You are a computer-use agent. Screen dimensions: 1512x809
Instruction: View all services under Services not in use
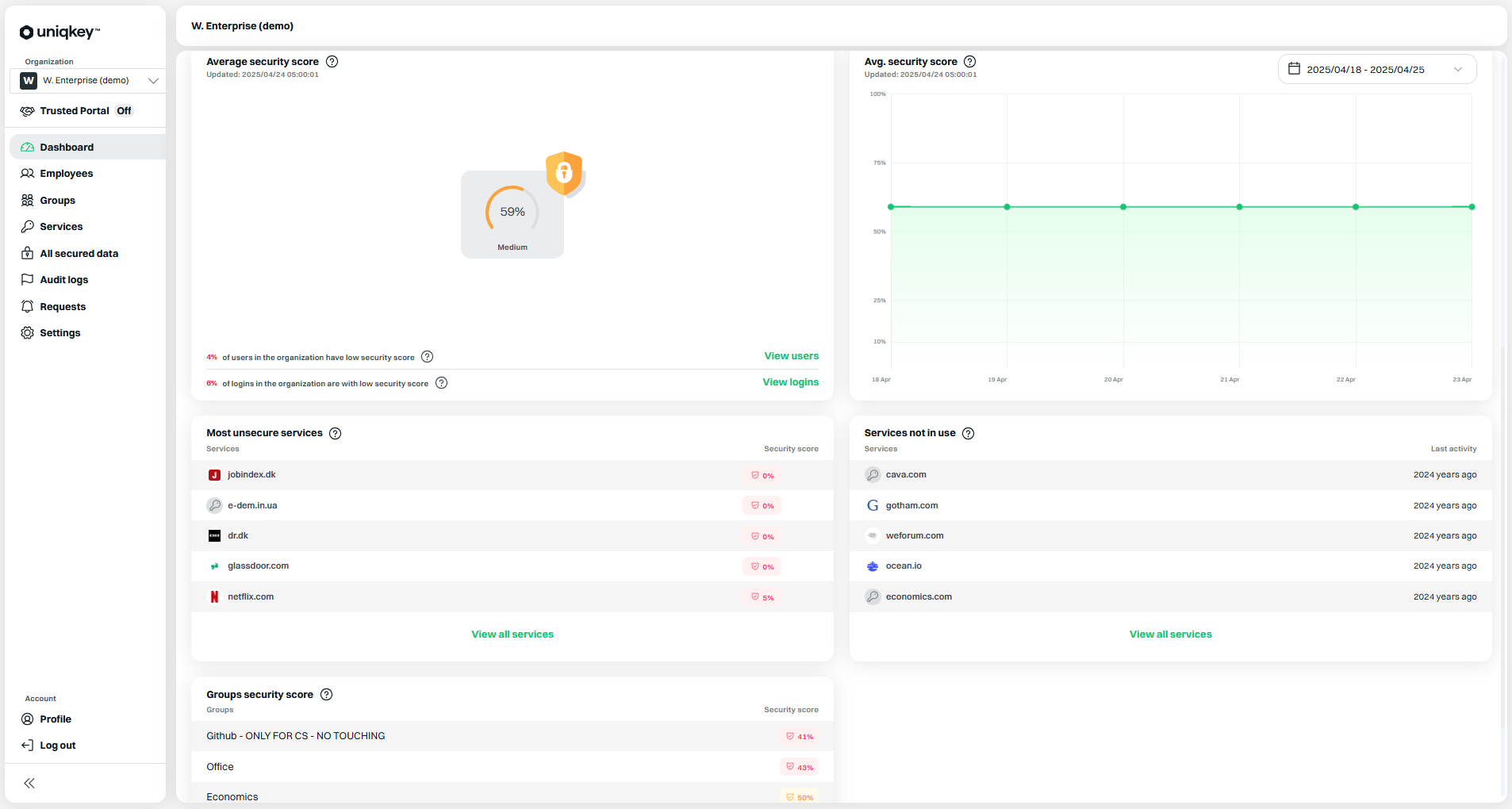pos(1170,635)
